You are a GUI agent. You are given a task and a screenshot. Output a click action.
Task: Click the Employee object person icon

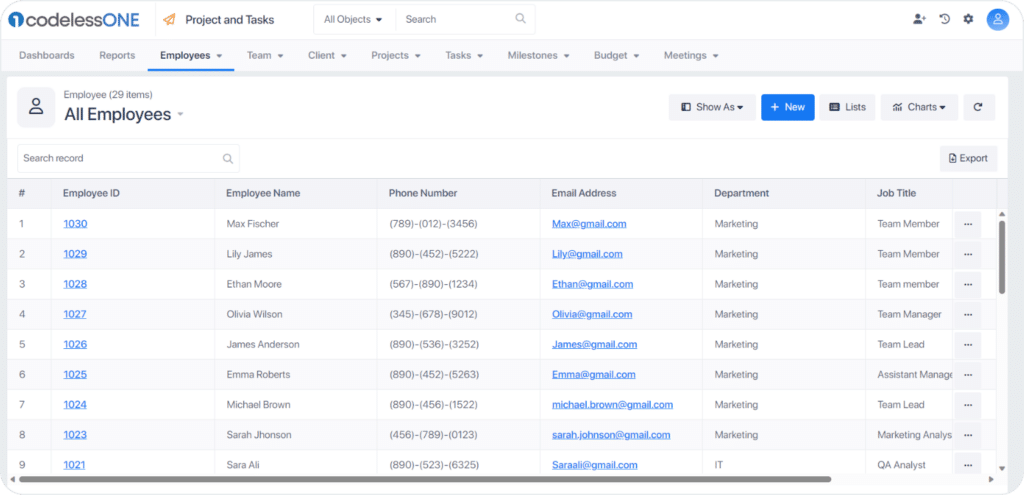click(36, 107)
